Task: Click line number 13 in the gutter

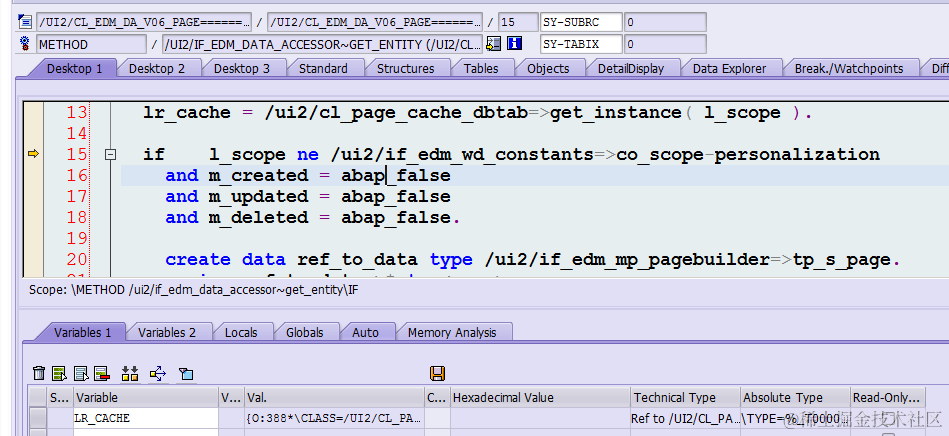Action: [x=77, y=113]
